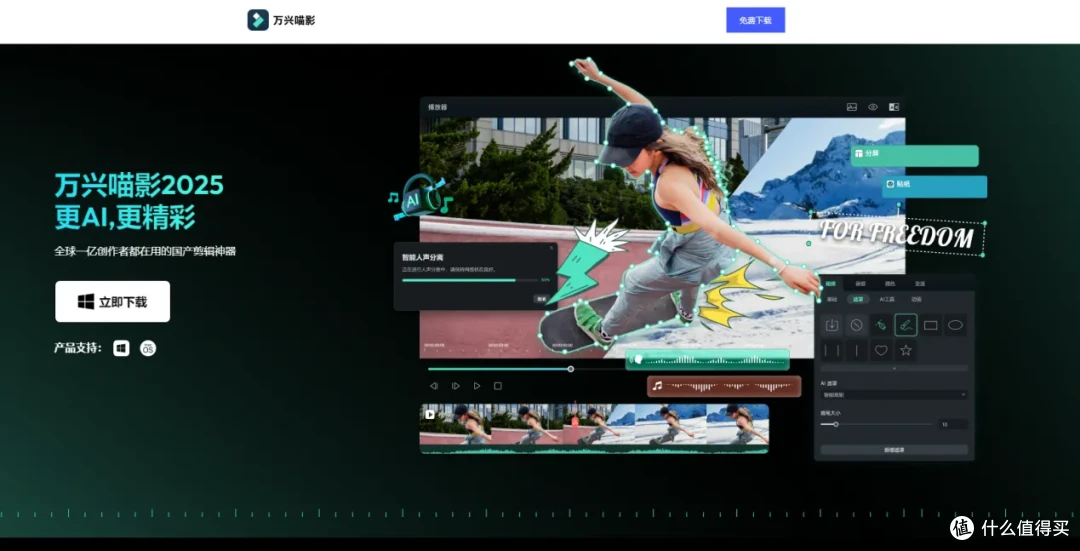This screenshot has height=551, width=1080.
Task: Adjust the brush size slider handle
Action: pos(835,424)
